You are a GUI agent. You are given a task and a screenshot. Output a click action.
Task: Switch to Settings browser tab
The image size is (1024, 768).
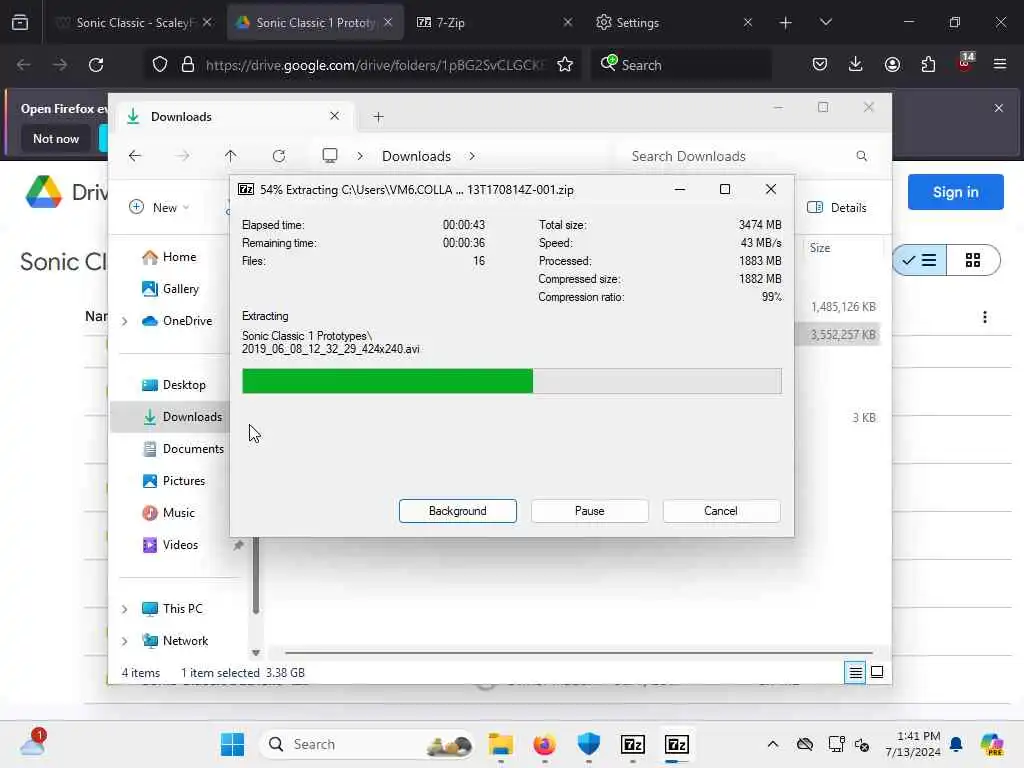673,22
